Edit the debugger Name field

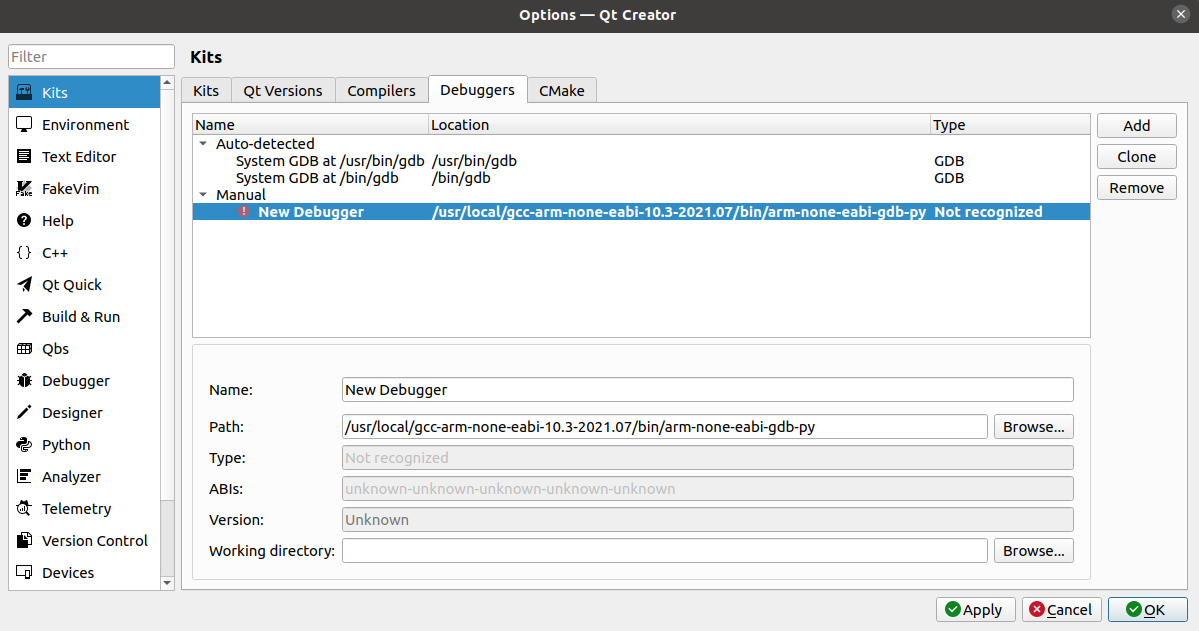707,389
